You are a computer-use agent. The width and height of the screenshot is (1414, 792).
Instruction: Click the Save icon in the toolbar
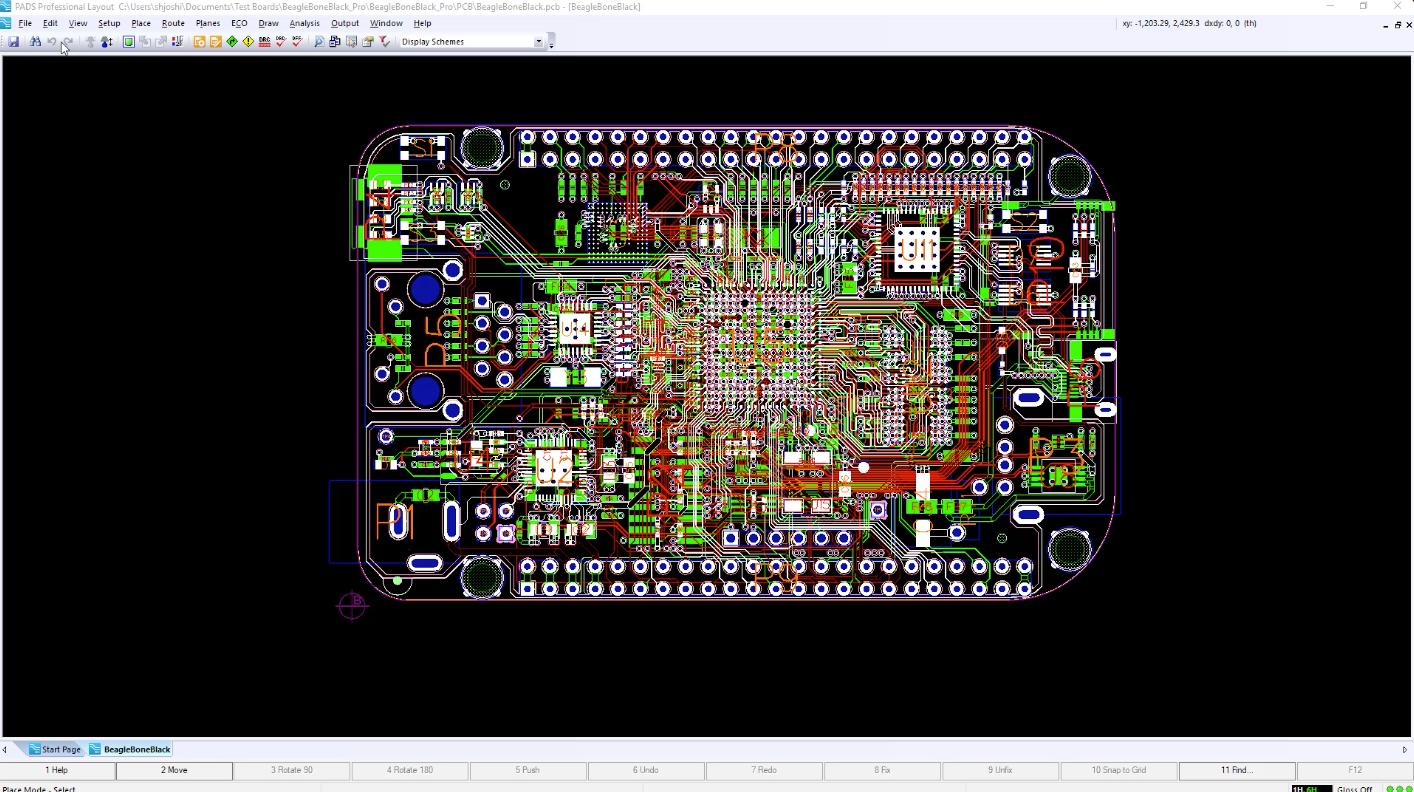14,42
